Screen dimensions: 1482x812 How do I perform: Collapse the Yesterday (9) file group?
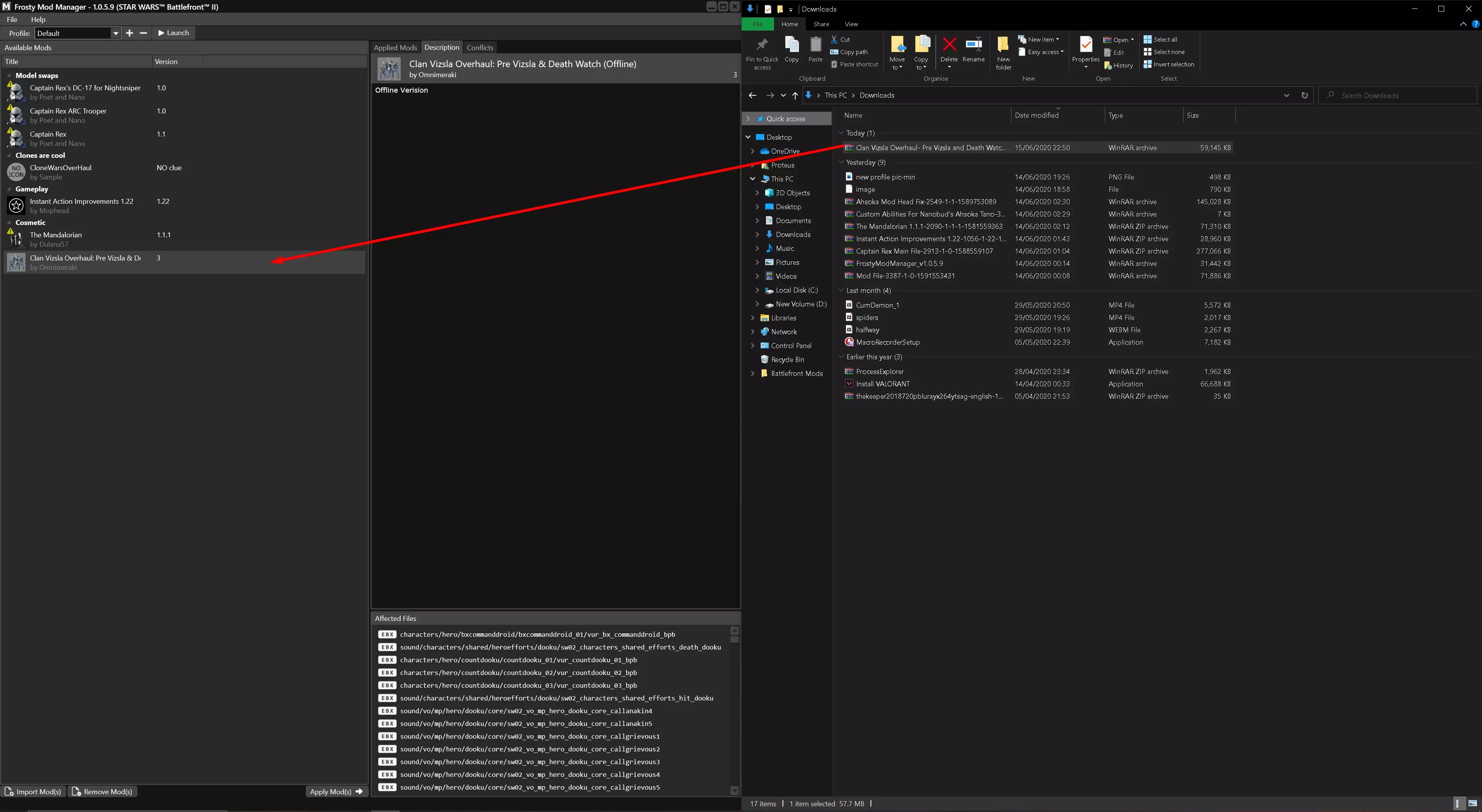(x=840, y=163)
